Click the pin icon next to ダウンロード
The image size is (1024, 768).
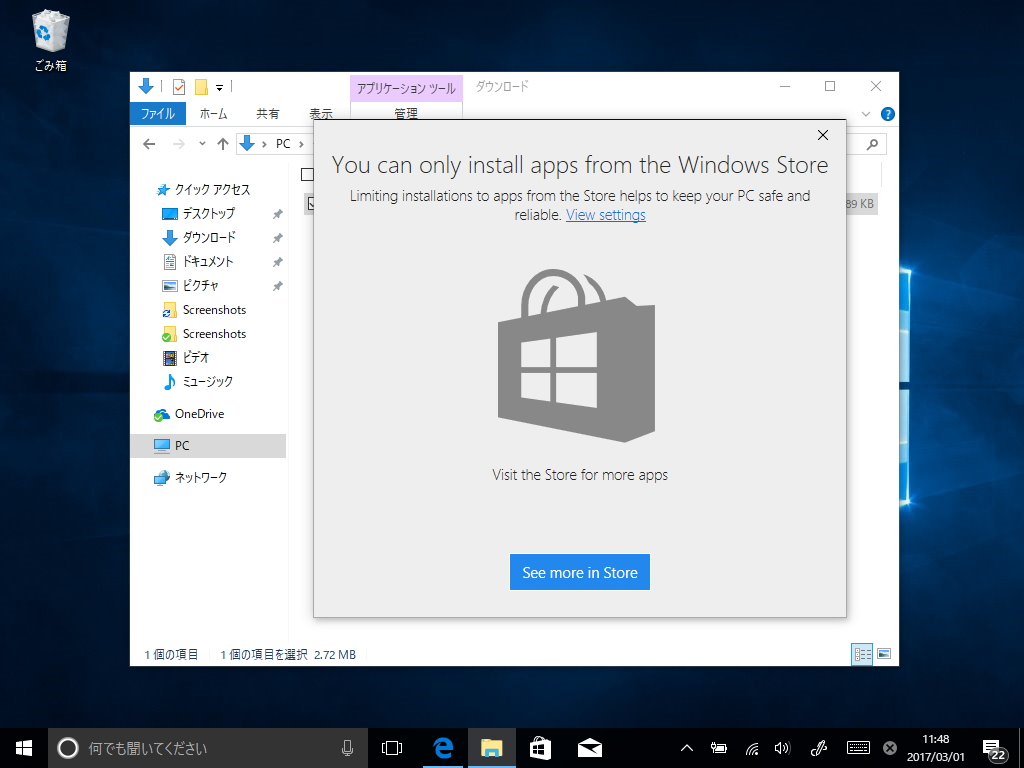(x=278, y=238)
